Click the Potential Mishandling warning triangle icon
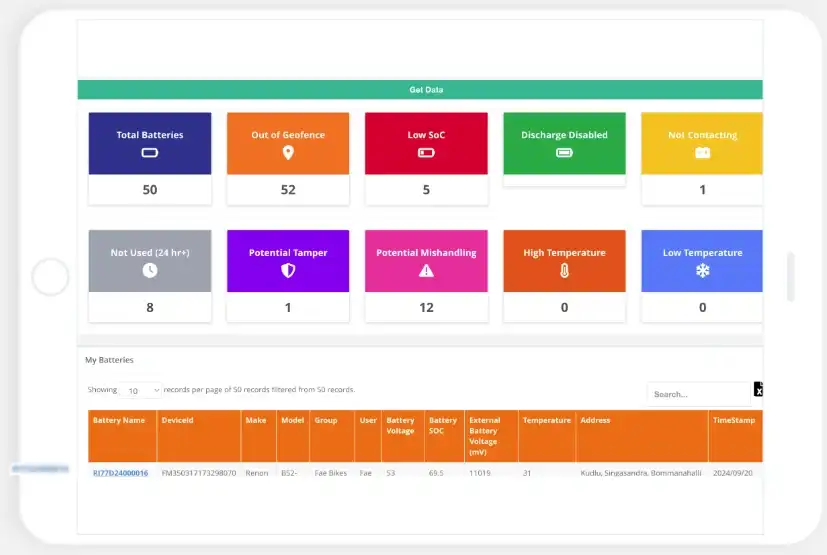The width and height of the screenshot is (827, 555). tap(426, 271)
